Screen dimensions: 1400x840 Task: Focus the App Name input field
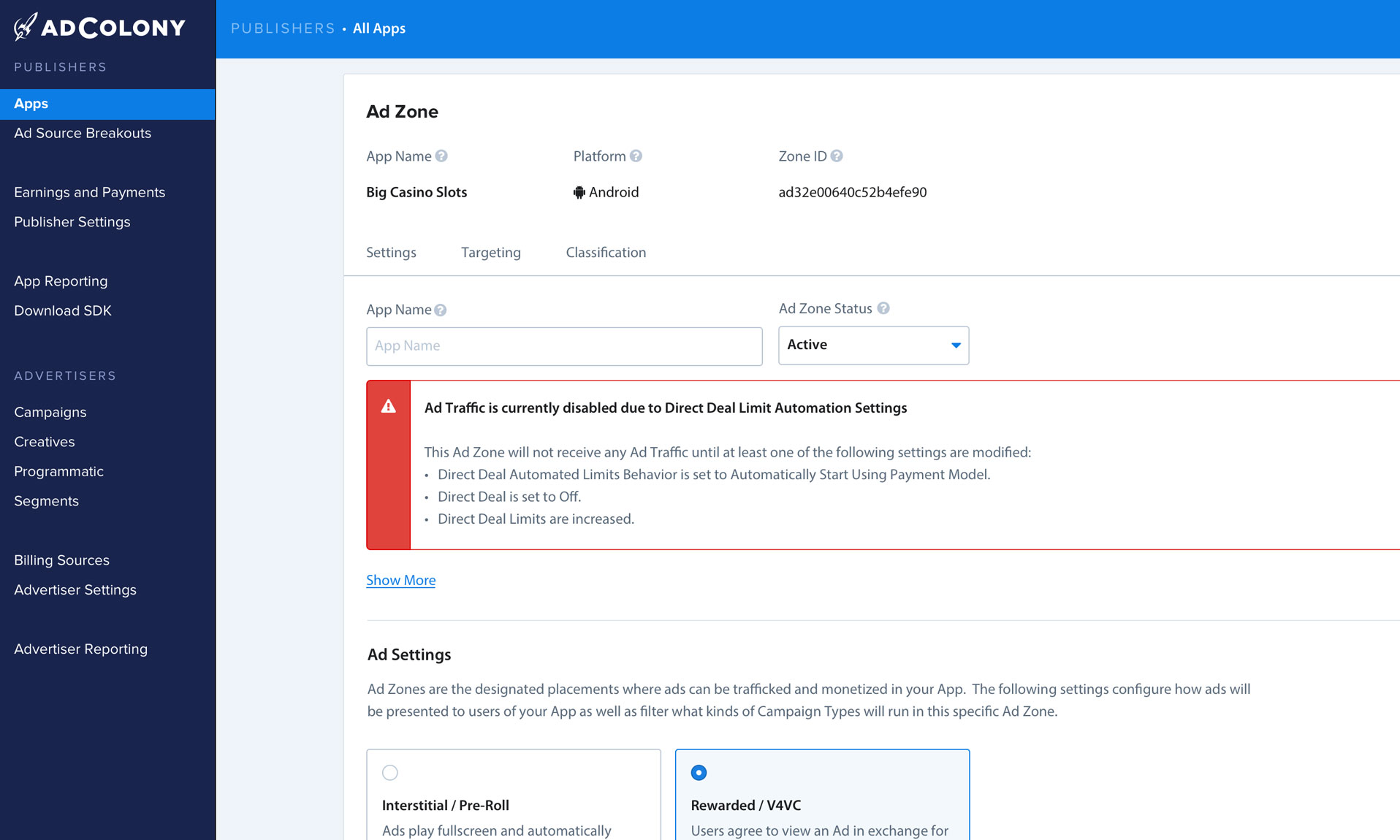564,345
